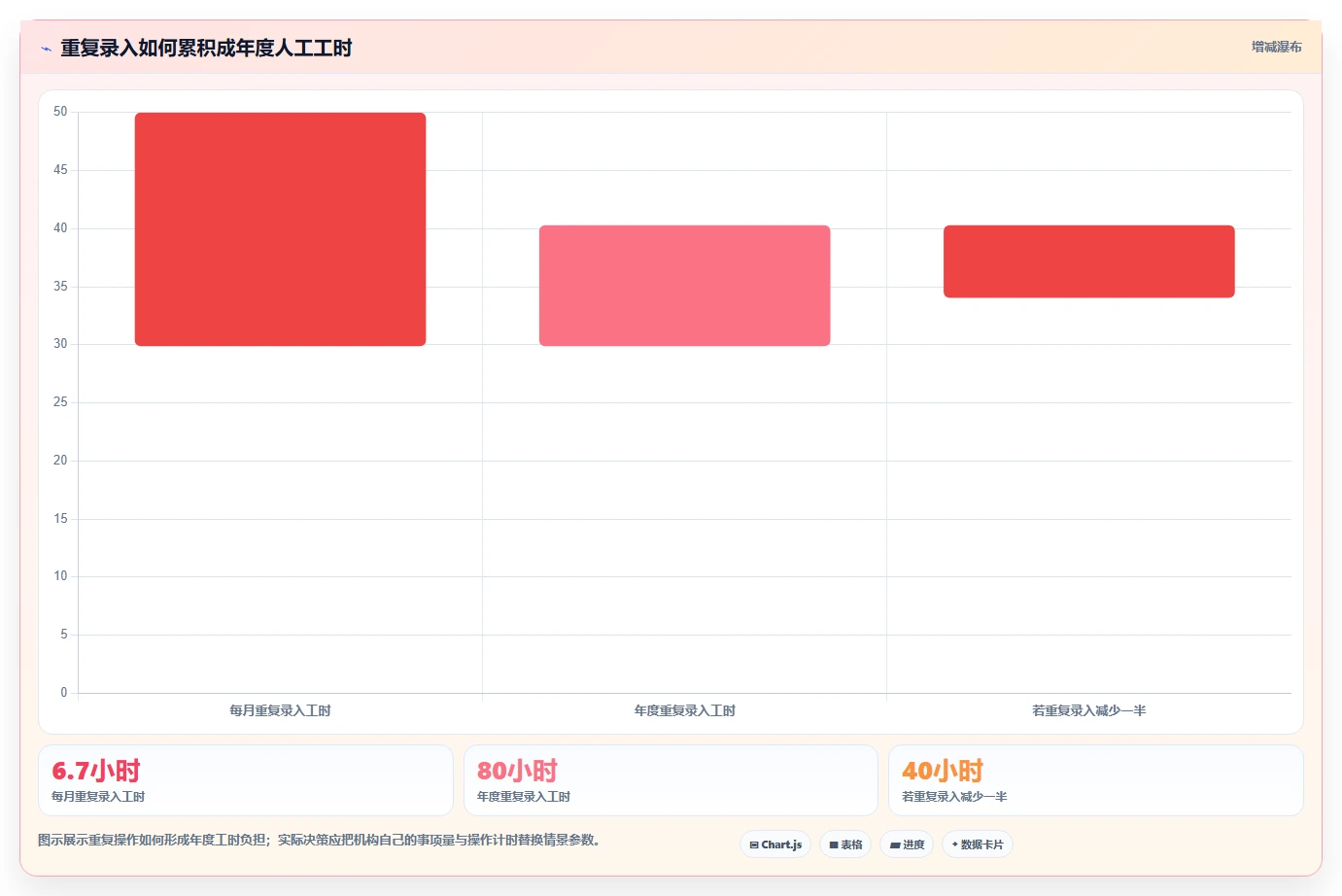Viewport: 1342px width, 896px height.
Task: Select the 表格 tag
Action: [845, 844]
